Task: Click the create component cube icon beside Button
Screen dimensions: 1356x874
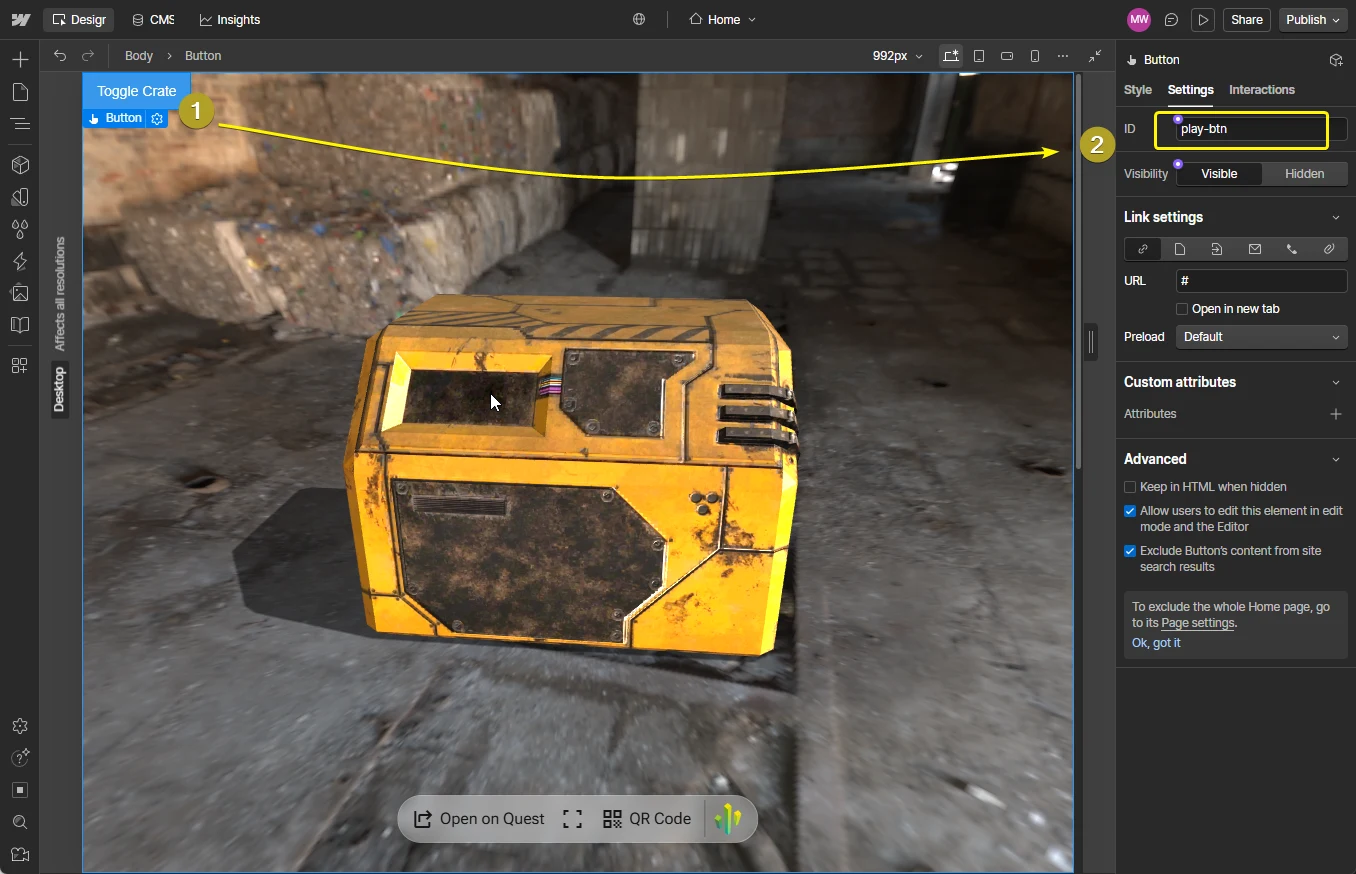Action: point(1336,60)
